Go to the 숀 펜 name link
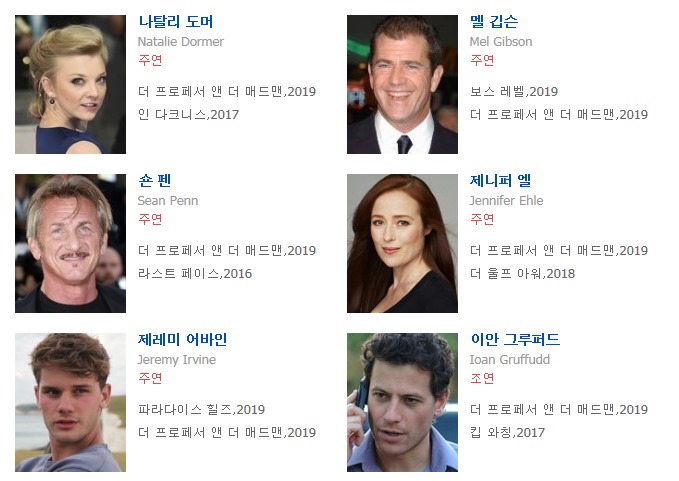This screenshot has height=481, width=679. tap(155, 181)
